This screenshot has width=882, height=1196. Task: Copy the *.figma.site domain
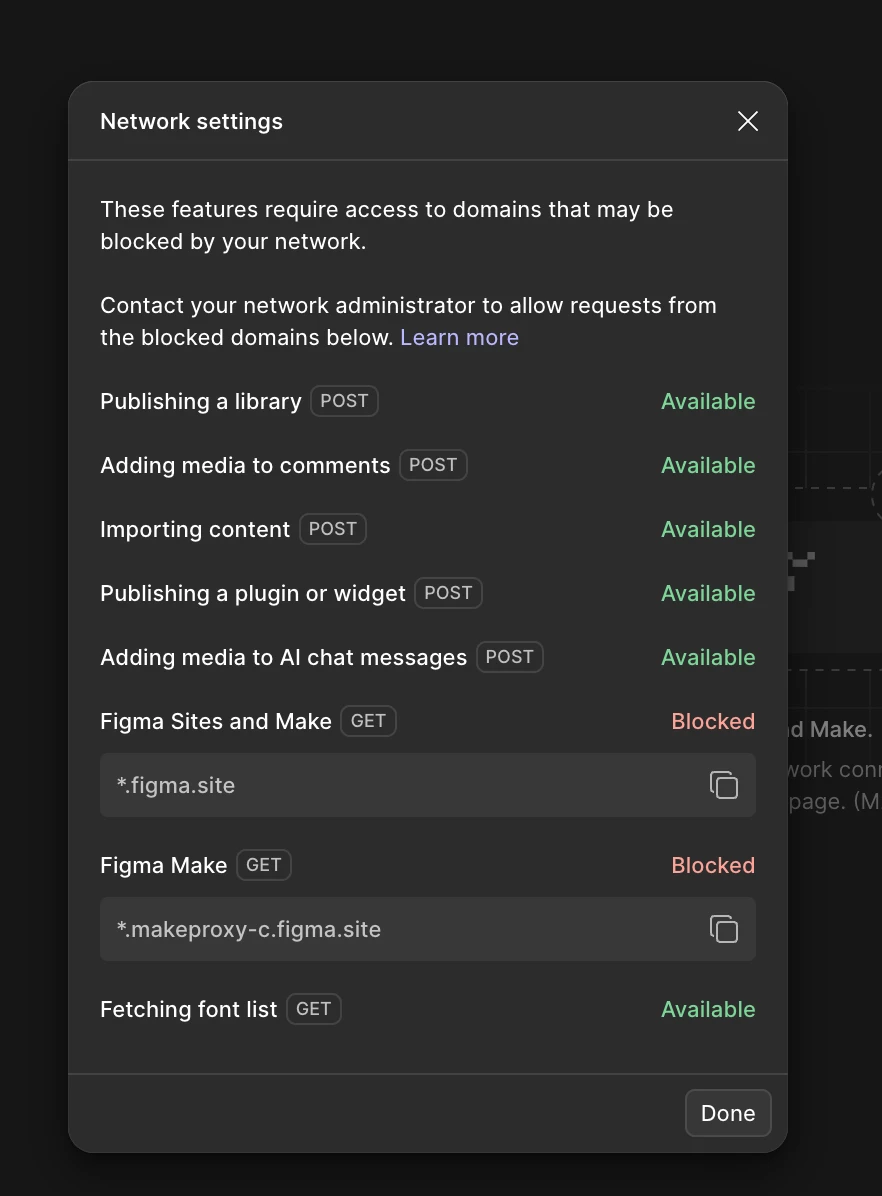(x=723, y=785)
